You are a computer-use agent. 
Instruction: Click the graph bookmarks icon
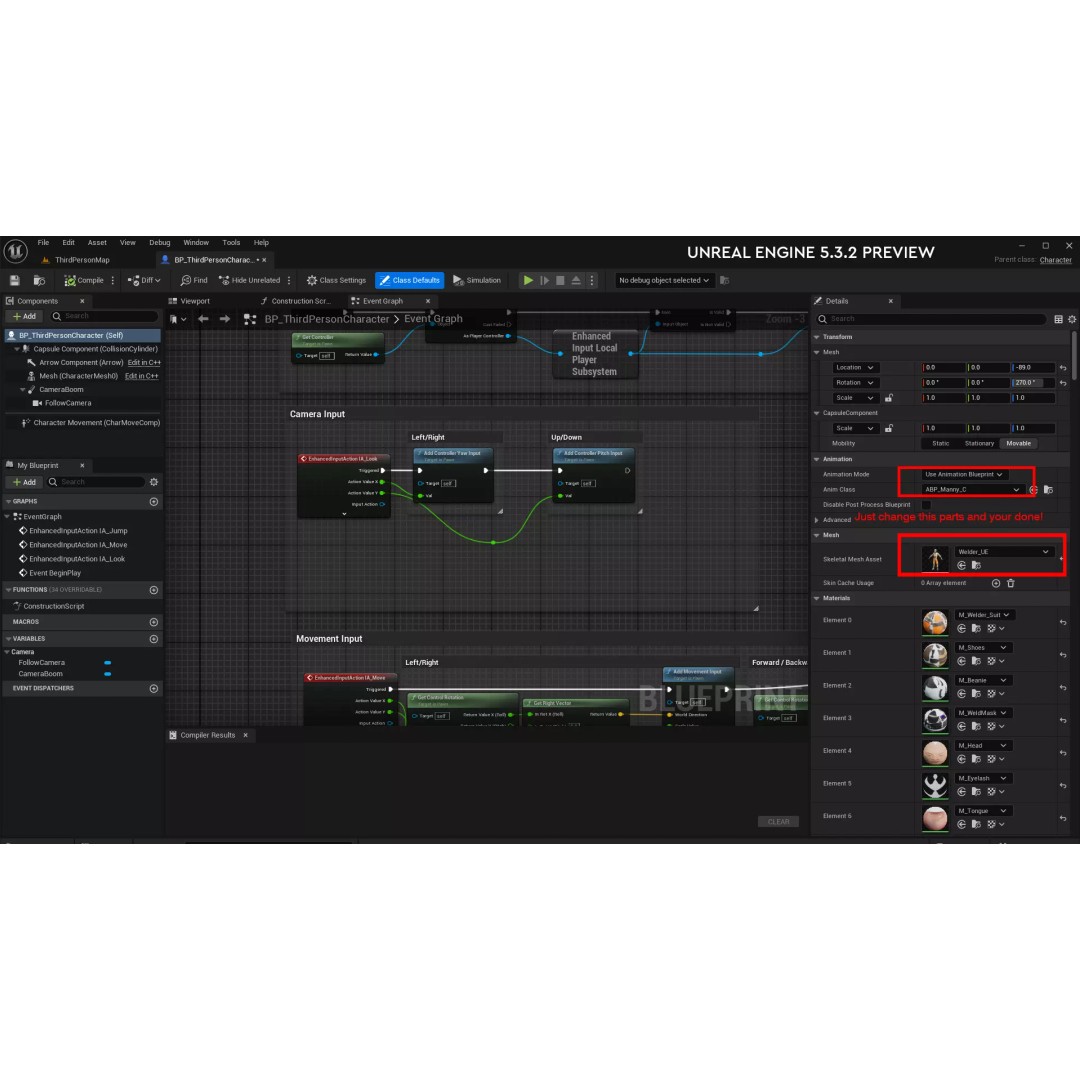point(178,319)
